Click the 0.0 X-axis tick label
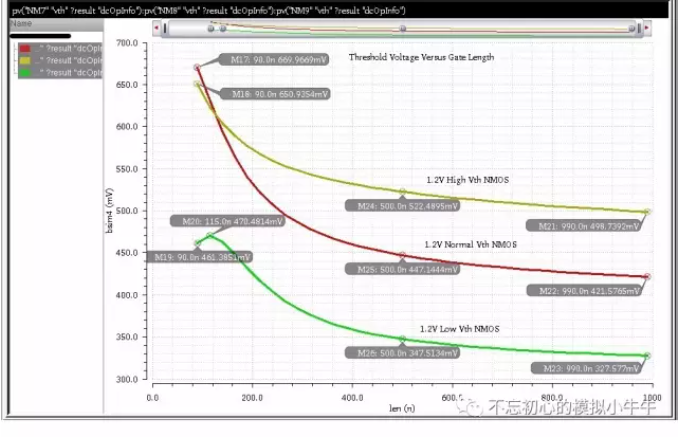 [x=153, y=397]
